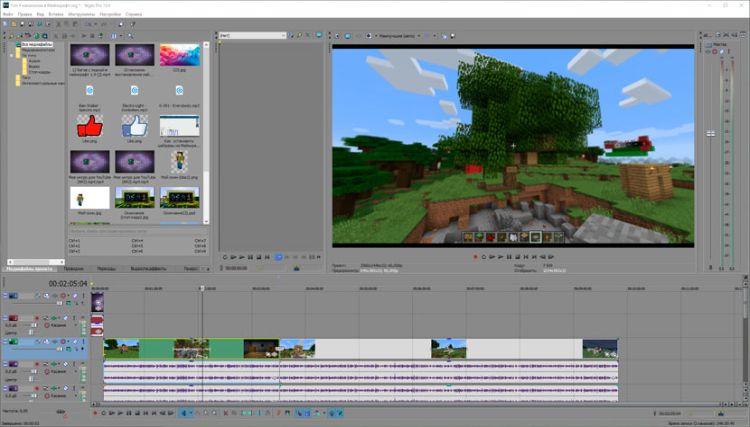750x427 pixels.
Task: Open the Вставка menu
Action: point(56,14)
